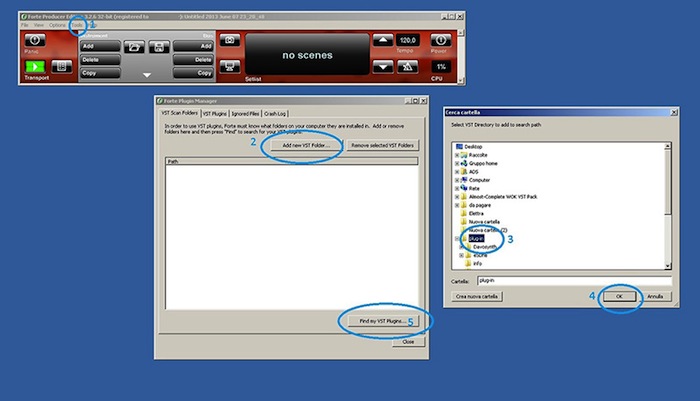This screenshot has width=700, height=401.
Task: Click Add new VST Folder button
Action: point(306,146)
